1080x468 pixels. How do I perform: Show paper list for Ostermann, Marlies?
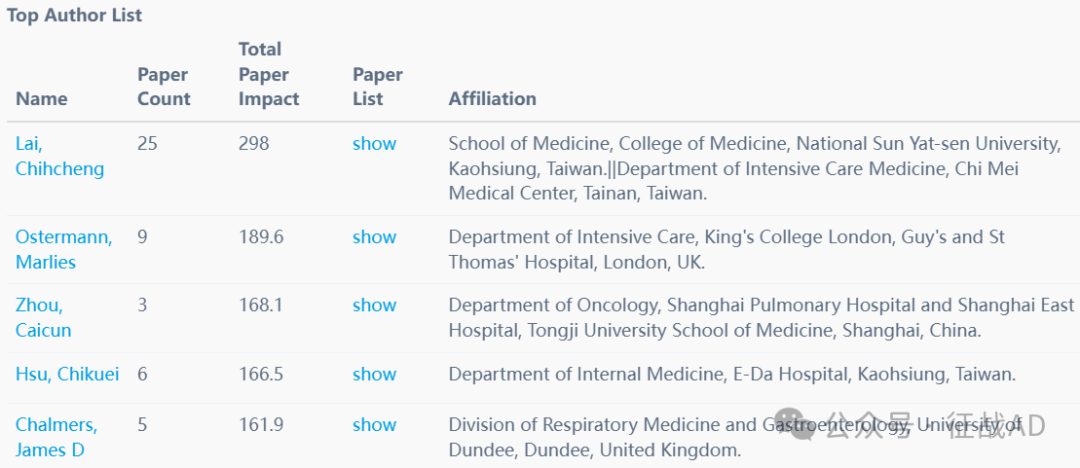[374, 237]
